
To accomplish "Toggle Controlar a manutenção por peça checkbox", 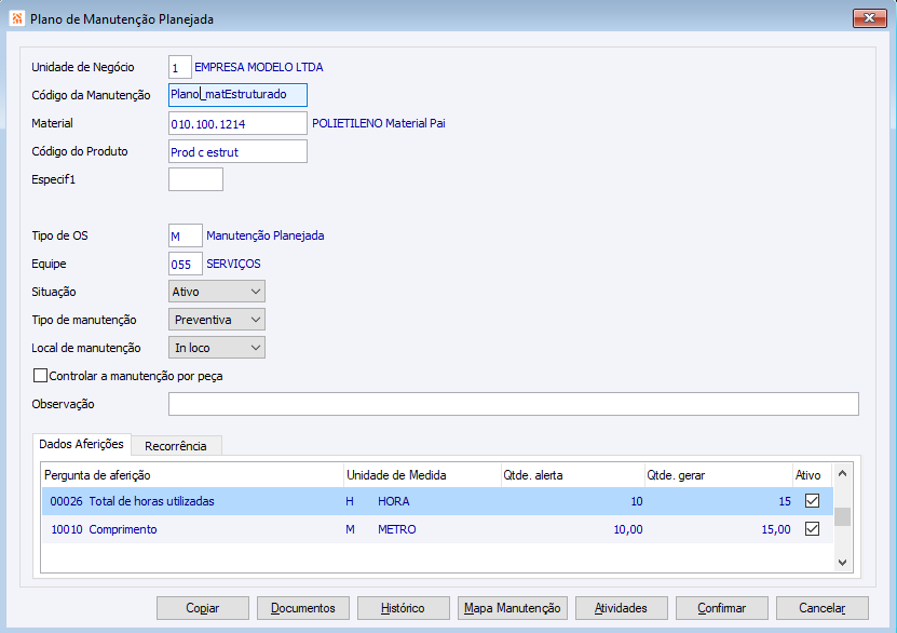I will [40, 376].
